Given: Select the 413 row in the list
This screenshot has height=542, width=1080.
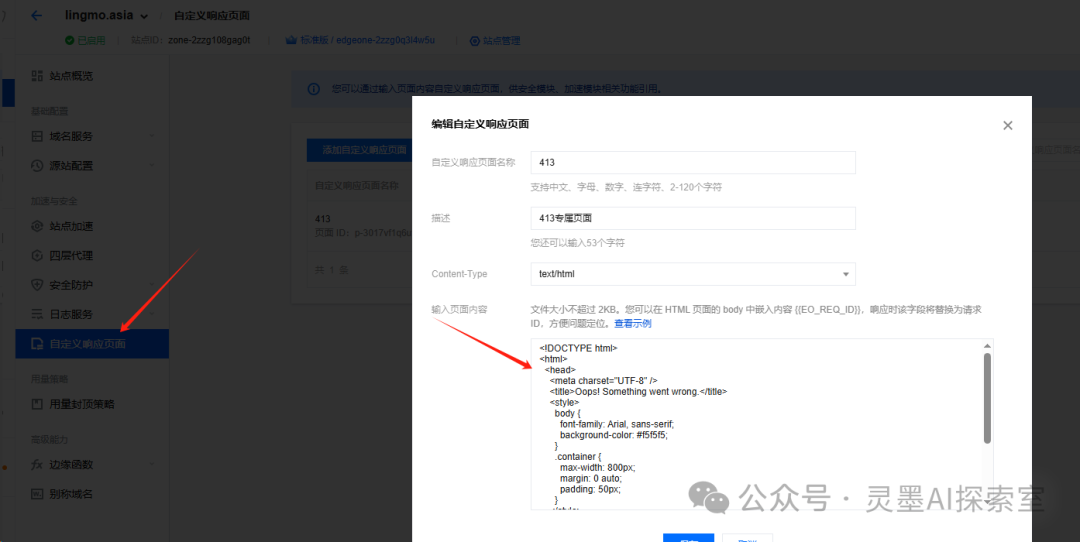Looking at the screenshot, I should click(x=359, y=226).
